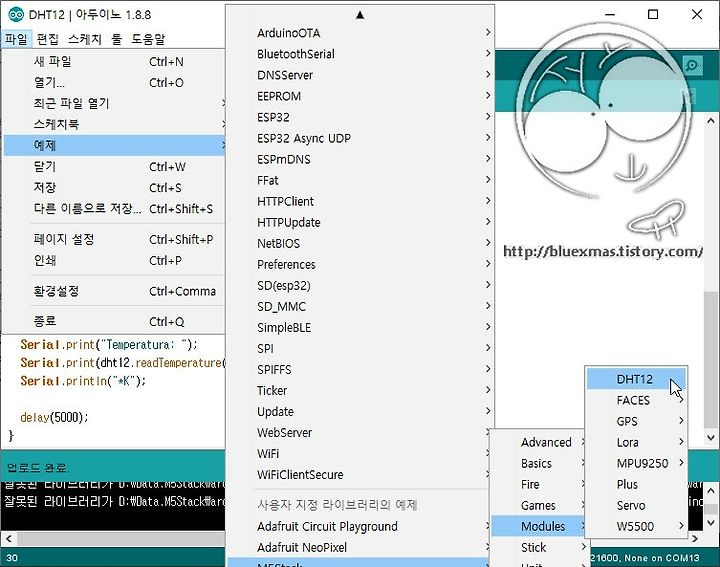Image resolution: width=720 pixels, height=567 pixels.
Task: Select SPI examples entry
Action: (360, 348)
